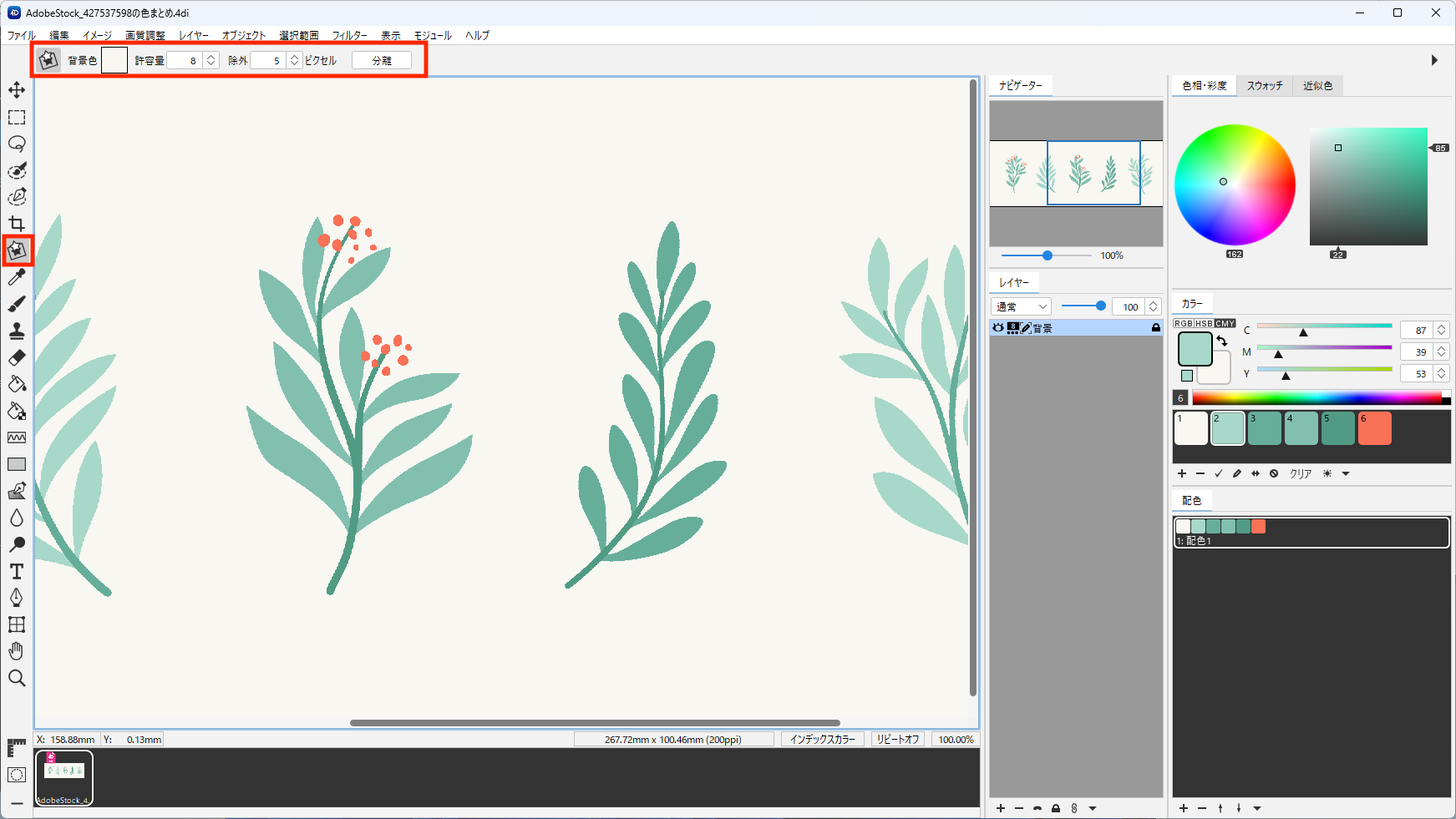Select the Move tool
The width and height of the screenshot is (1456, 819).
pos(17,90)
